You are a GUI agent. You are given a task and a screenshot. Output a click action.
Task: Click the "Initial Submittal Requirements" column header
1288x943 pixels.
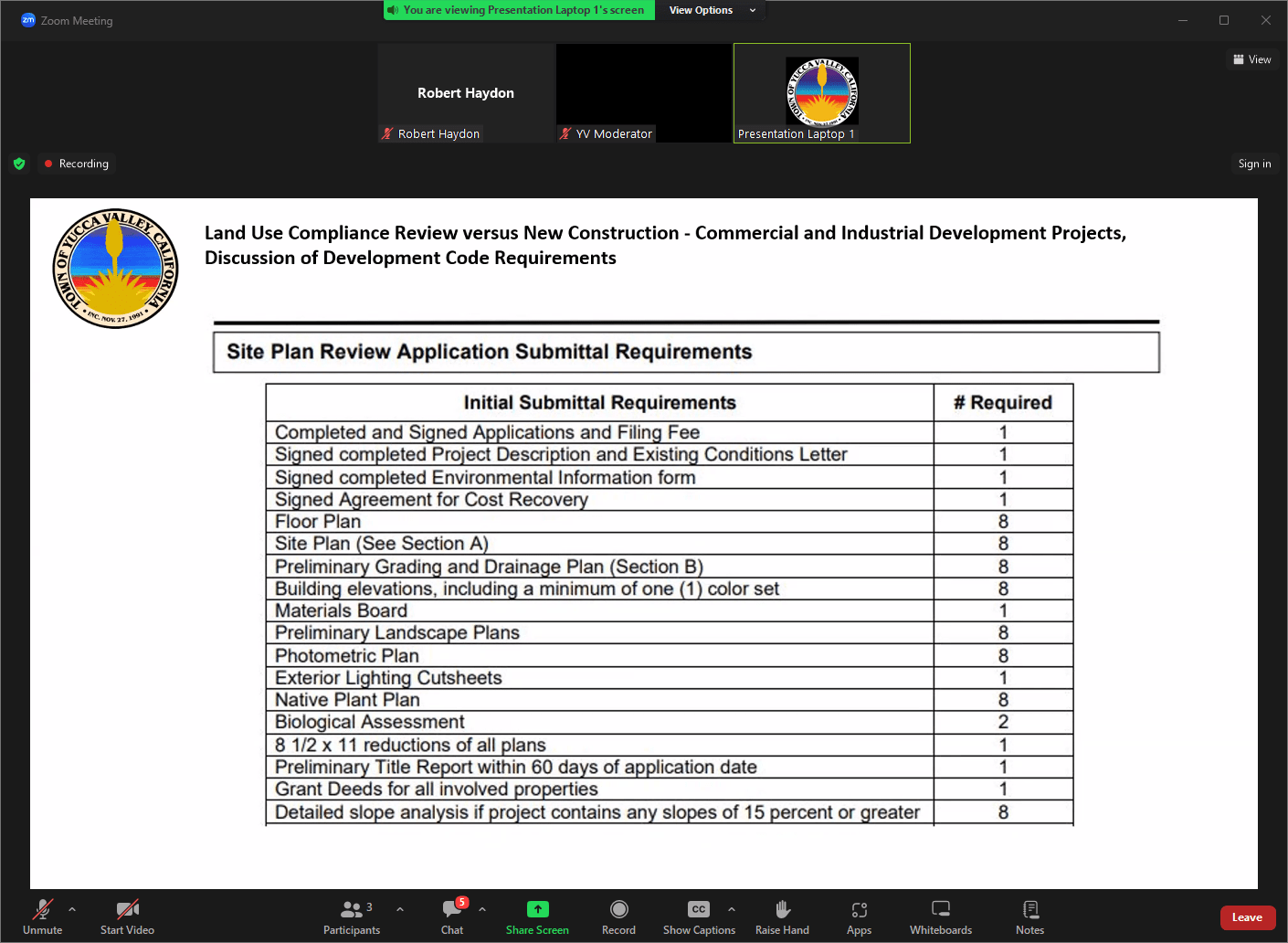(x=599, y=403)
